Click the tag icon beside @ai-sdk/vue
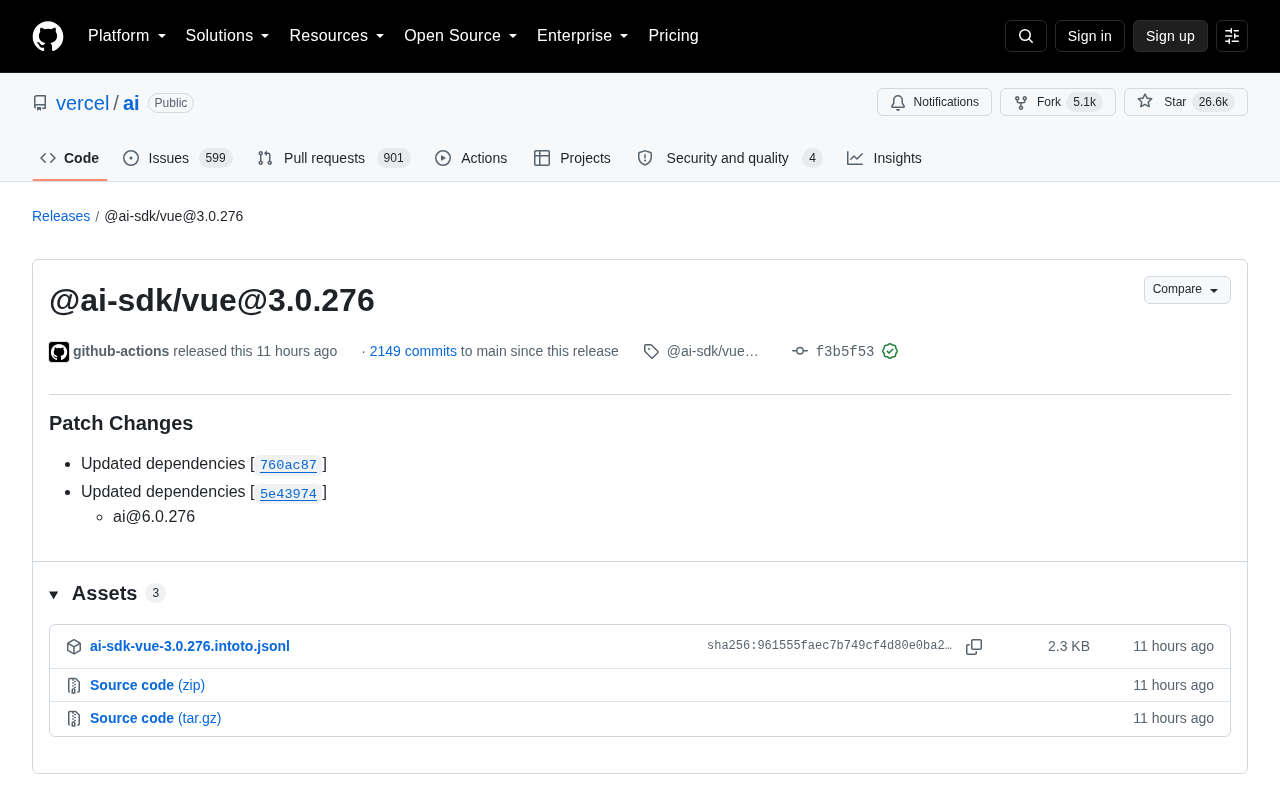This screenshot has width=1280, height=800. pos(651,351)
